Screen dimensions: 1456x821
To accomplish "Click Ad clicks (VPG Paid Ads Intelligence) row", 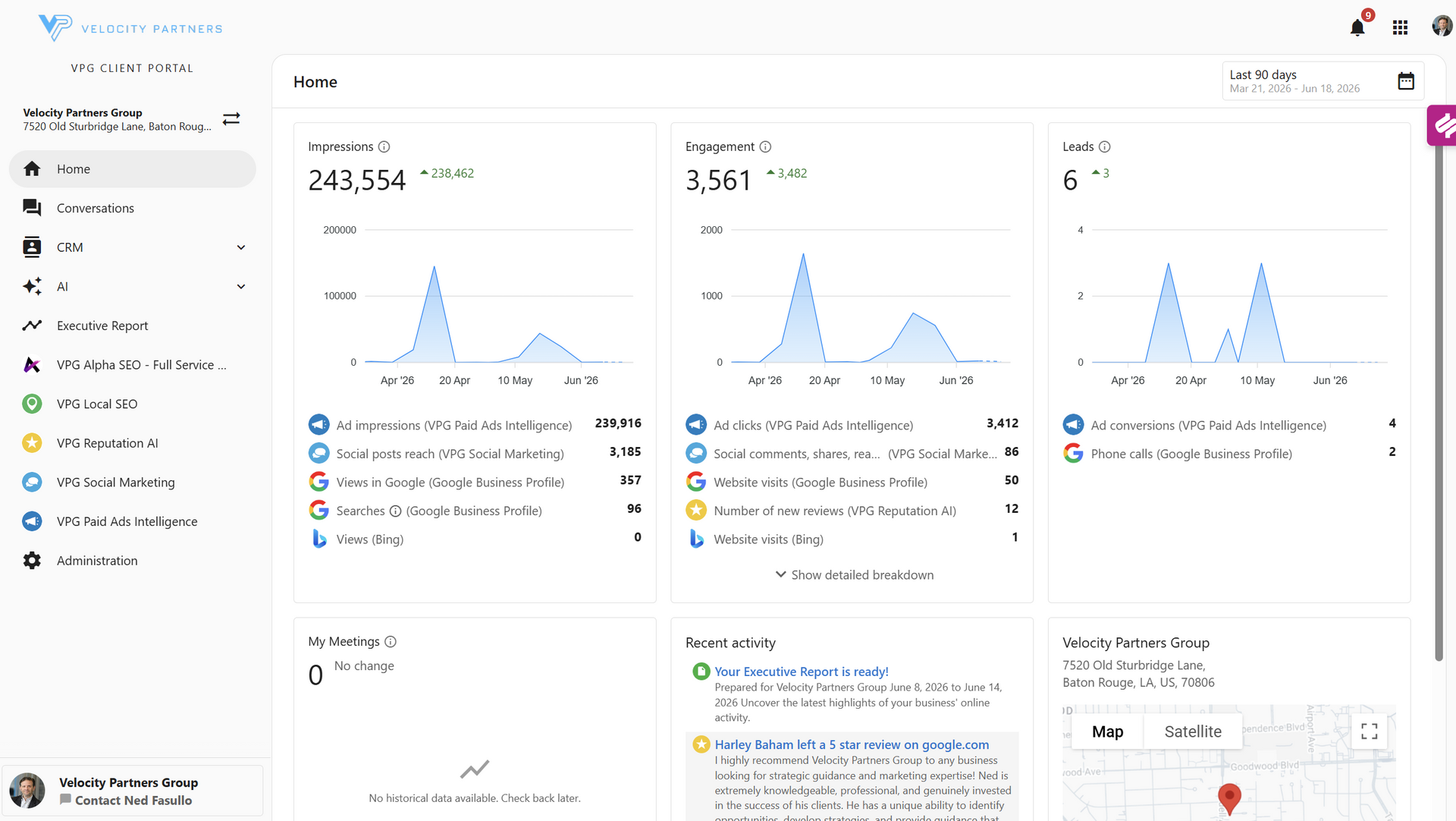I will (852, 424).
